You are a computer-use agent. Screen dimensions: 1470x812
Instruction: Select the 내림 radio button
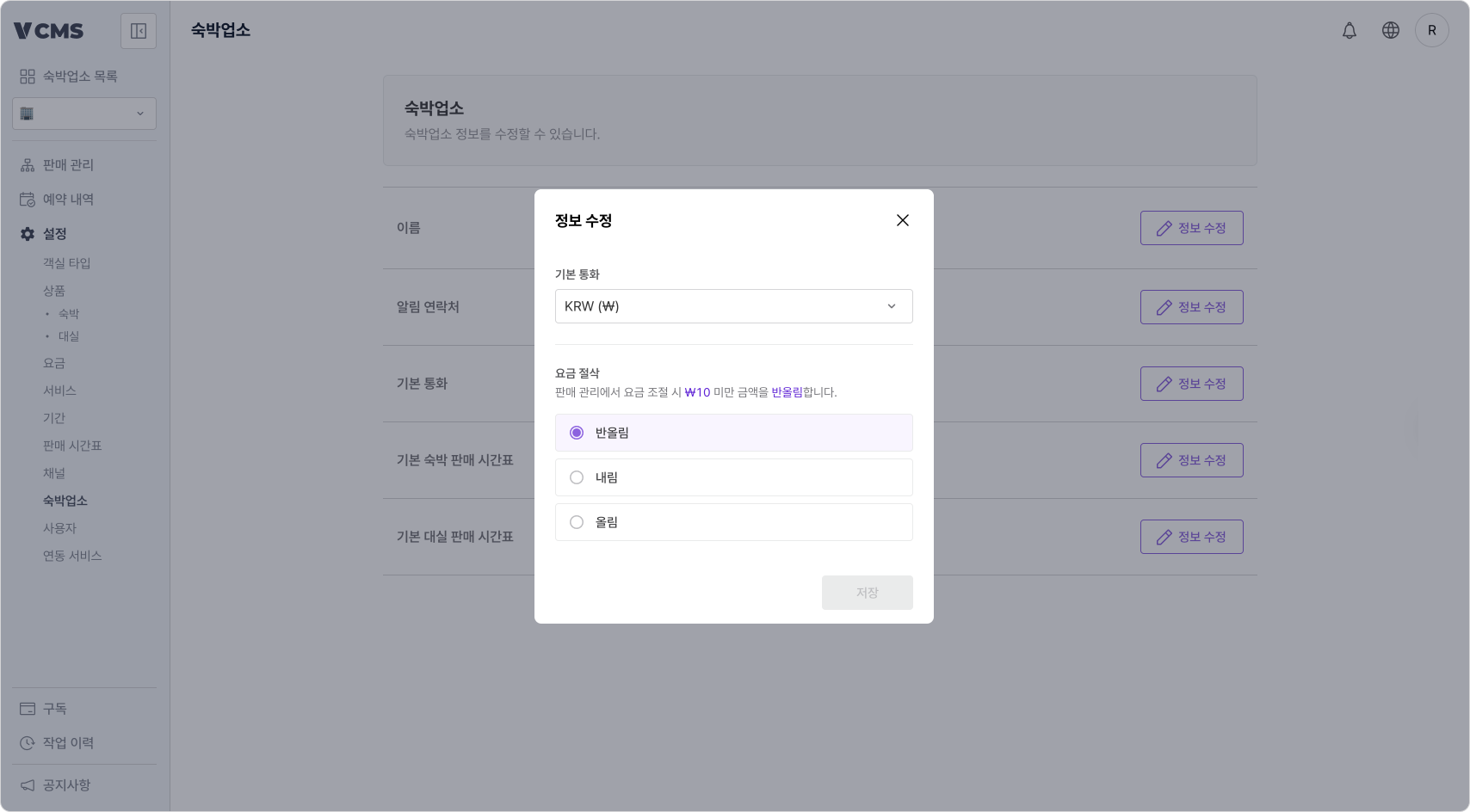[577, 477]
